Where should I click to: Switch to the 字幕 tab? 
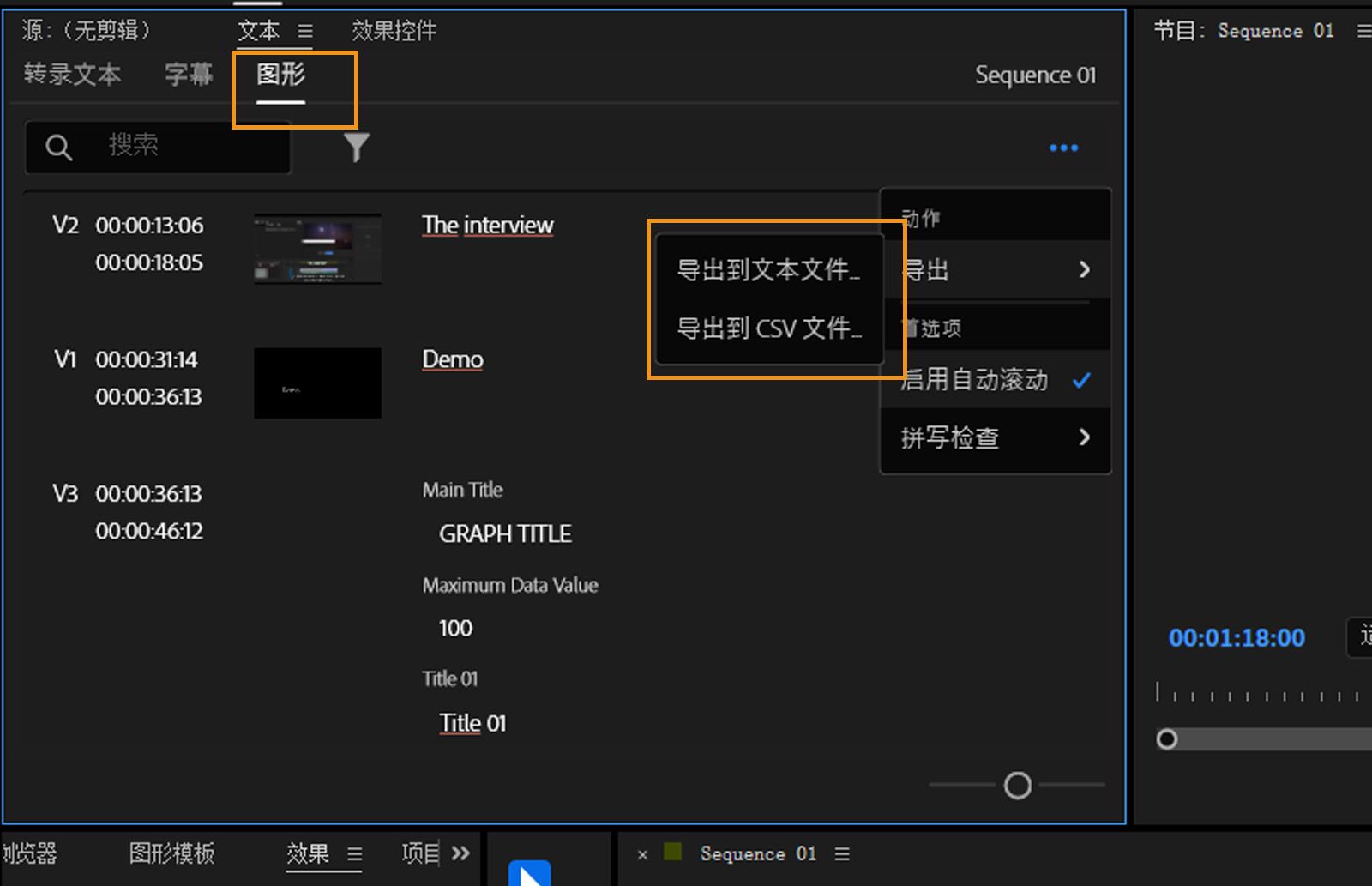click(187, 75)
